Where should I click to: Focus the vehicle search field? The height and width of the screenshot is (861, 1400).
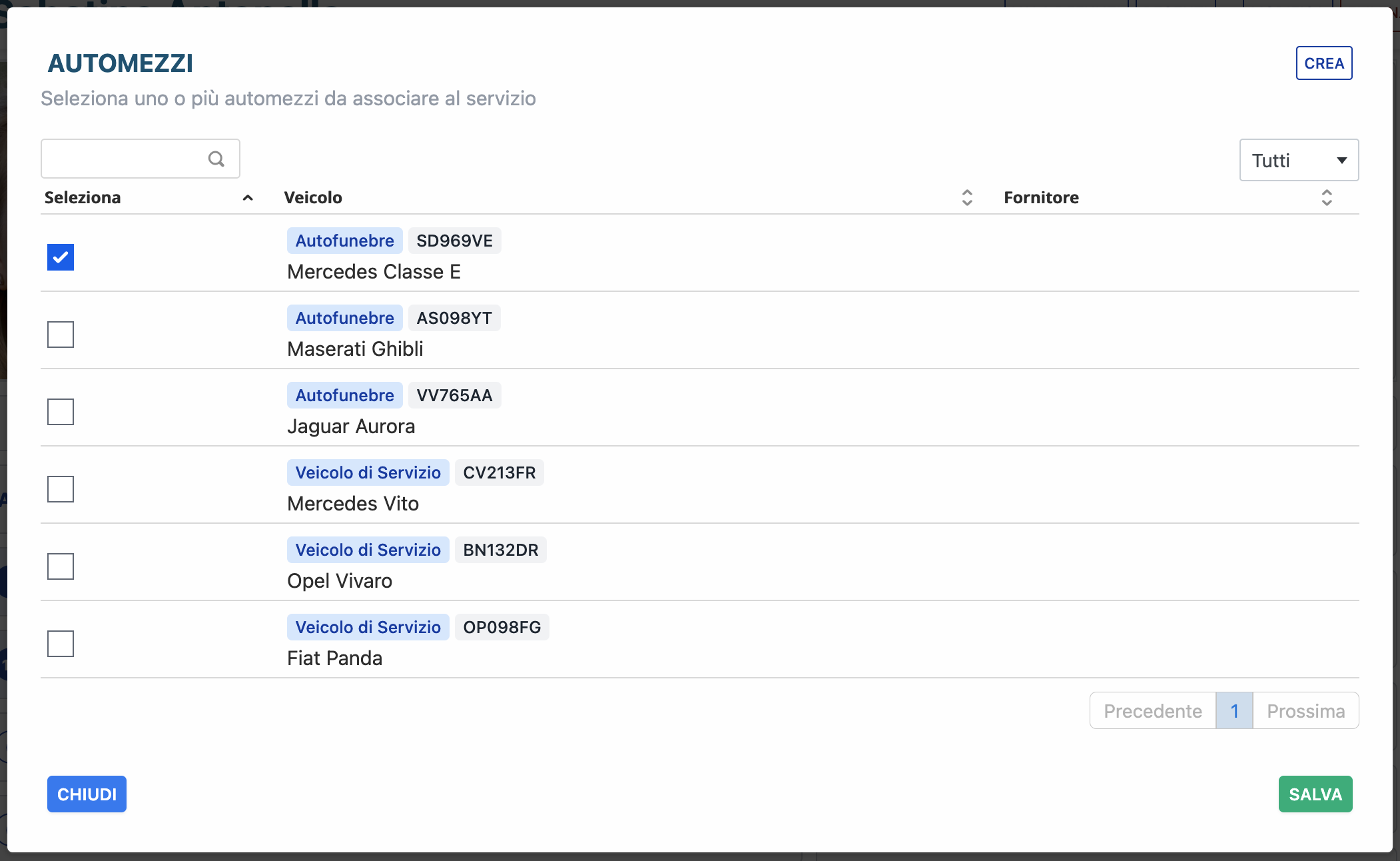(123, 159)
